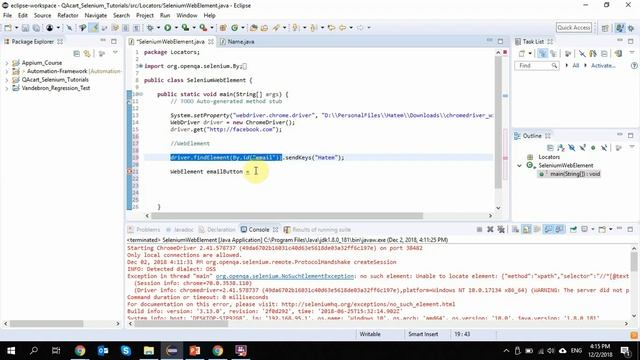Click Sort alphabetically icon in Outline
The height and width of the screenshot is (360, 640).
(561, 148)
